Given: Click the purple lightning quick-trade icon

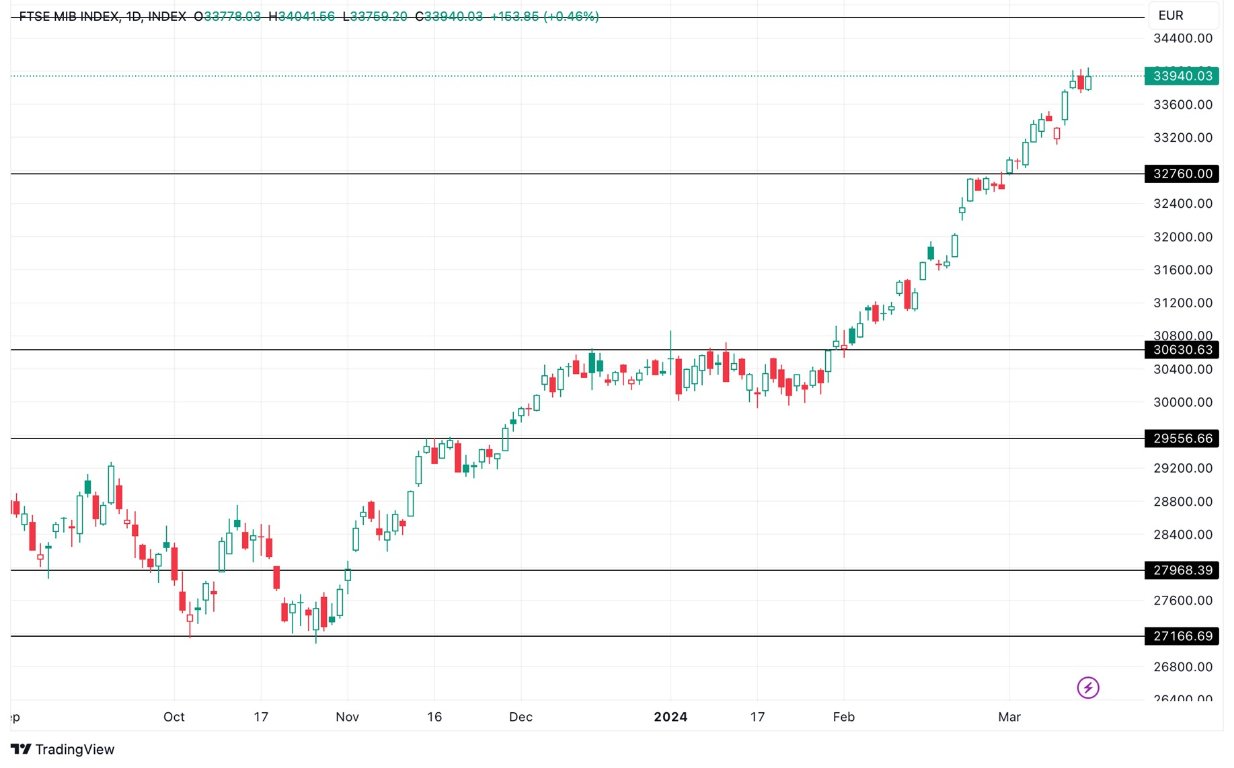Looking at the screenshot, I should 1086,686.
